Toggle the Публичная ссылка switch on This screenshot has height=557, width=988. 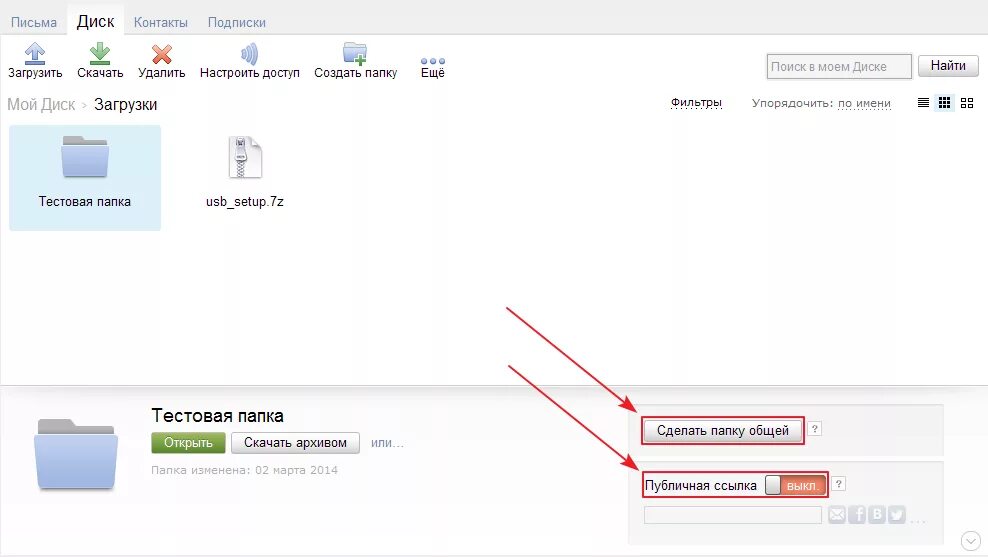(x=795, y=485)
